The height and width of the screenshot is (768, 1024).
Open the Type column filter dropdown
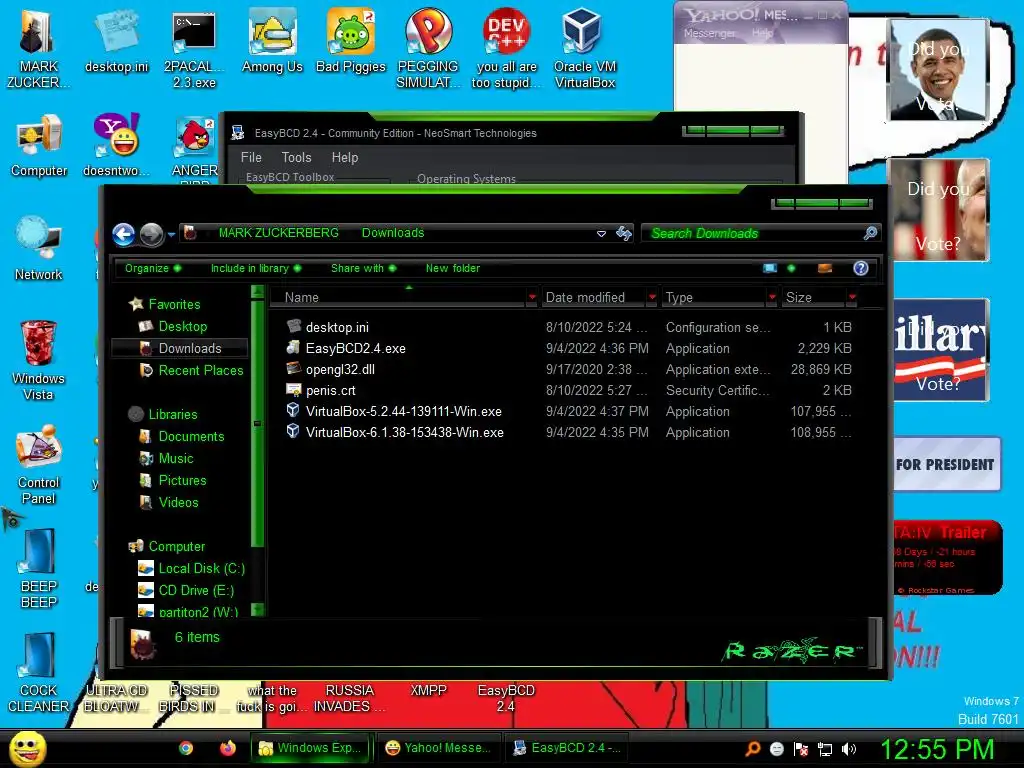772,298
